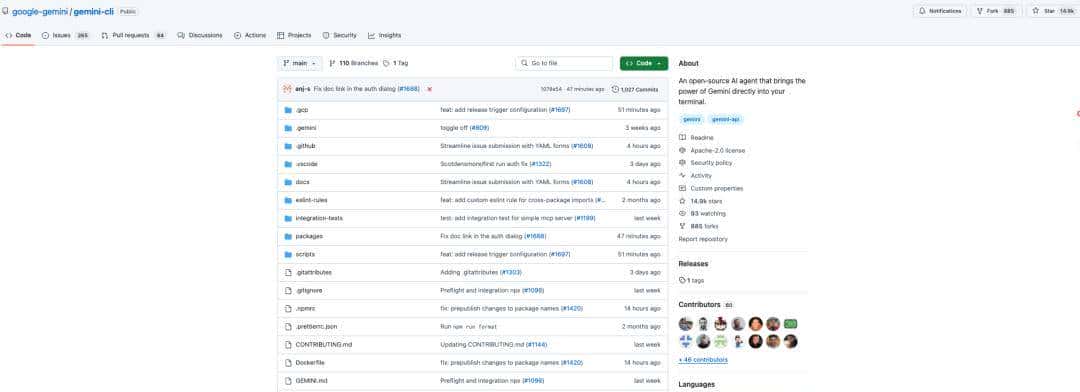
Task: Click the gemini topic tag
Action: tap(692, 119)
